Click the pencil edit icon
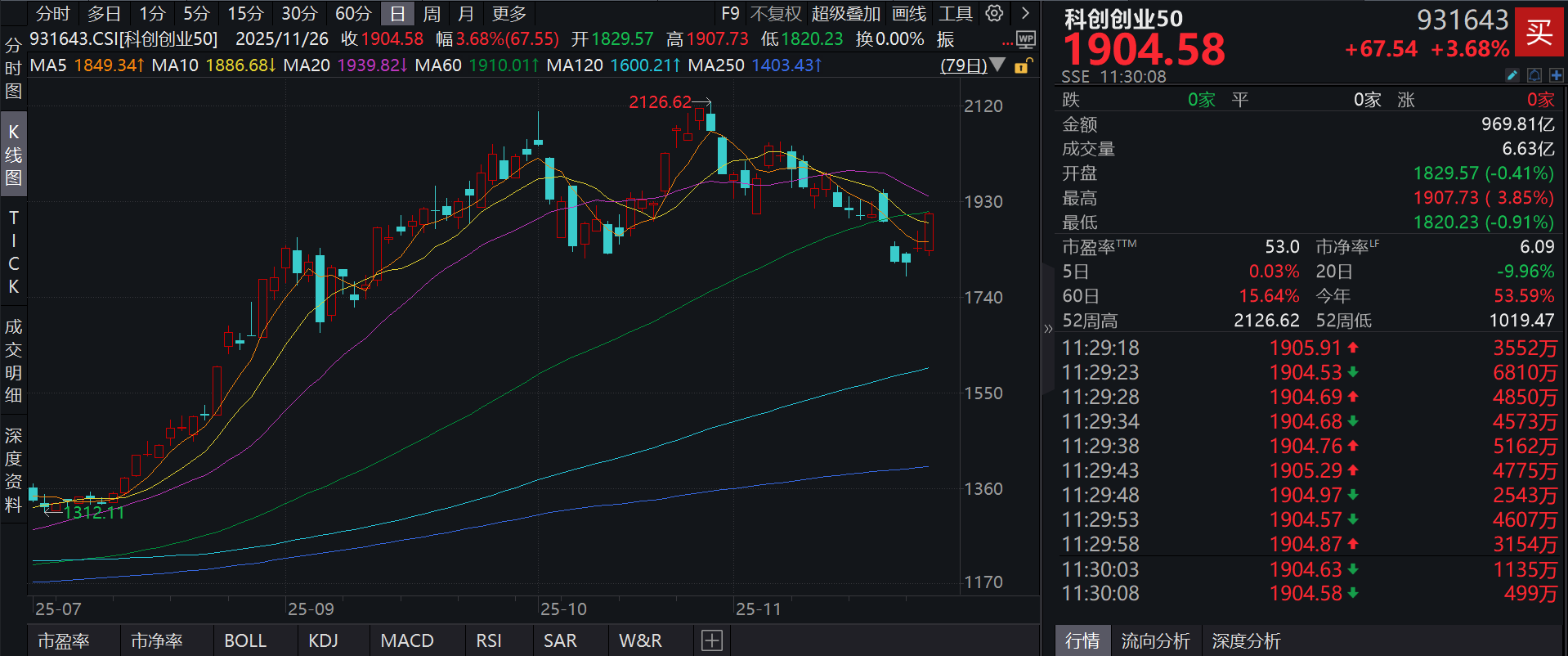Screen dimensions: 1568x656 click(x=1512, y=75)
